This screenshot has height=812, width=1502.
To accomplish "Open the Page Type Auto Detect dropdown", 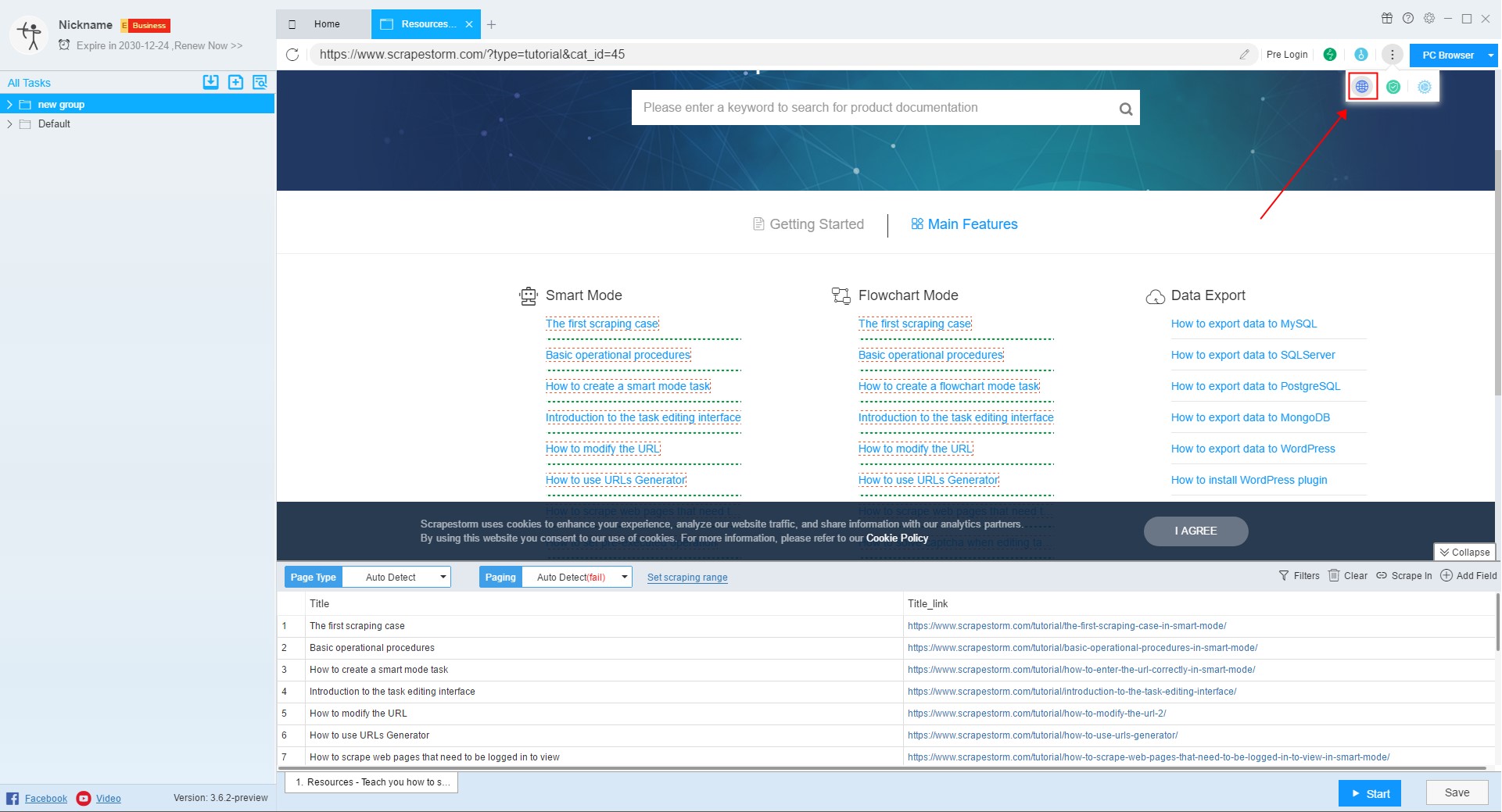I will point(397,577).
